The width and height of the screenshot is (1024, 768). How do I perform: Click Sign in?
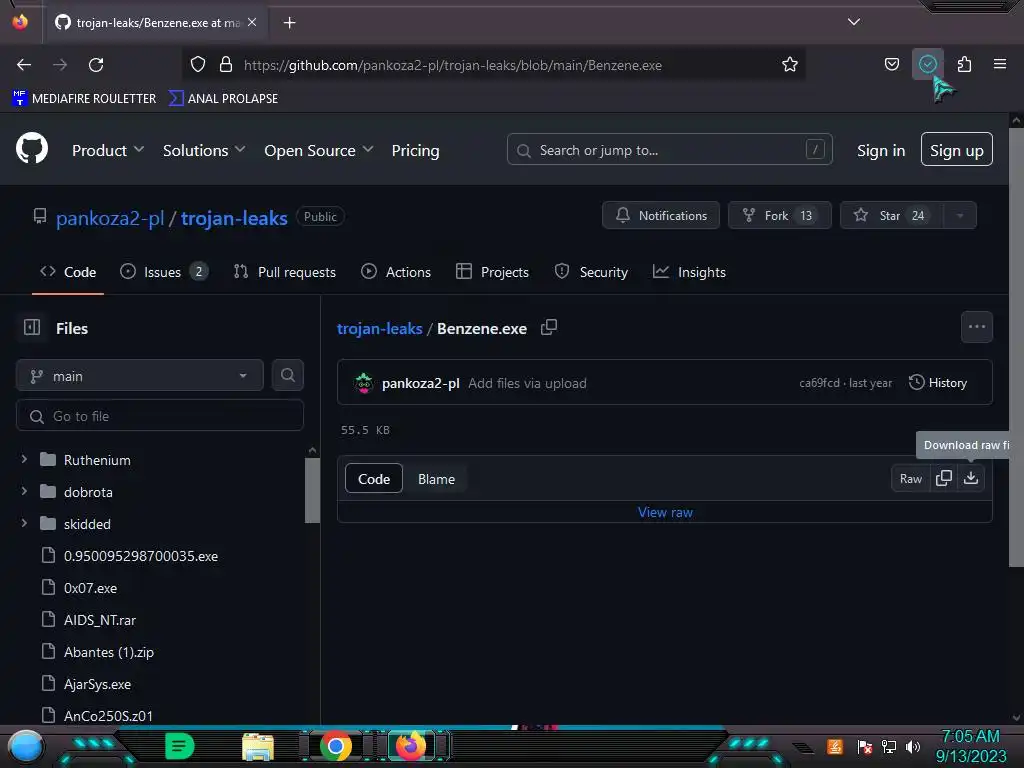(880, 150)
